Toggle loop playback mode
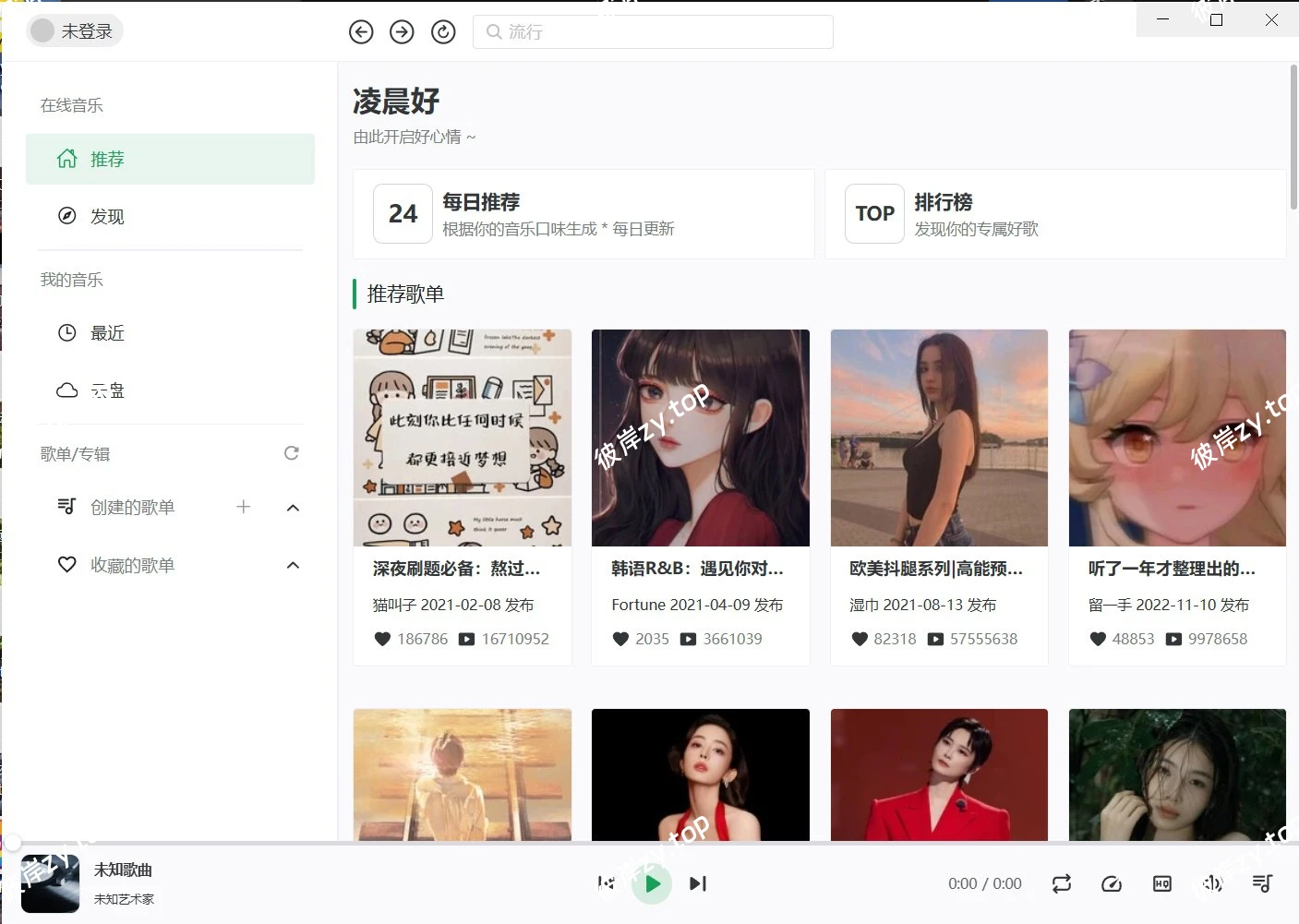Screen dimensions: 1299x924 [x=1062, y=883]
